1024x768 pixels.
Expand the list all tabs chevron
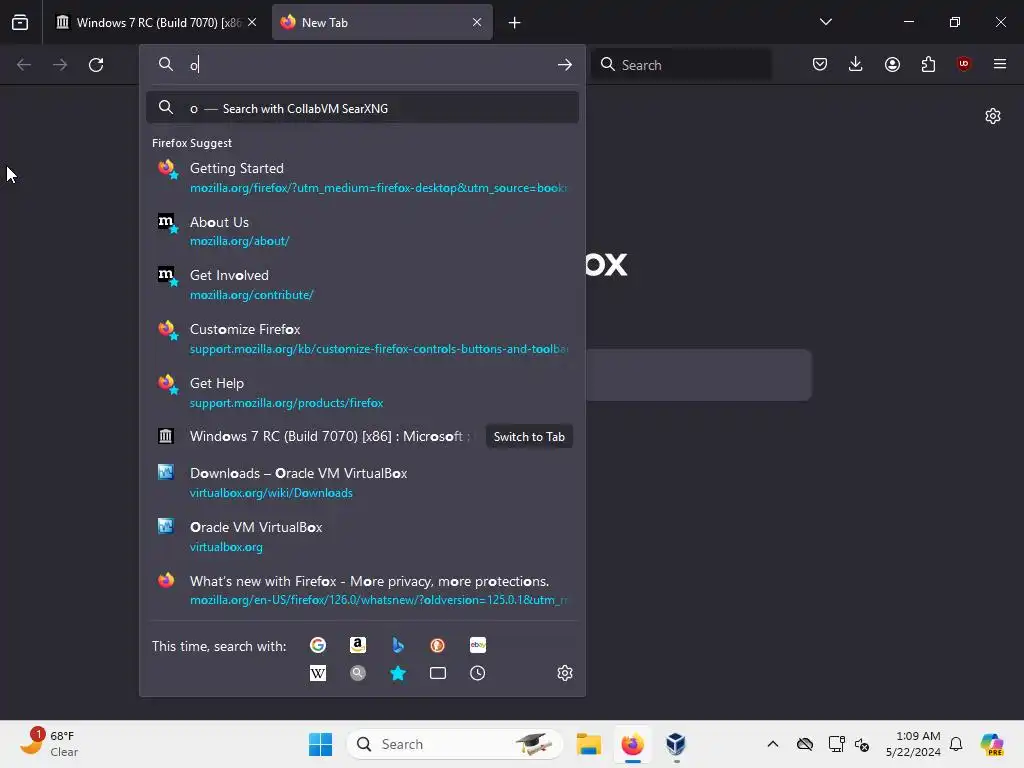coord(825,22)
